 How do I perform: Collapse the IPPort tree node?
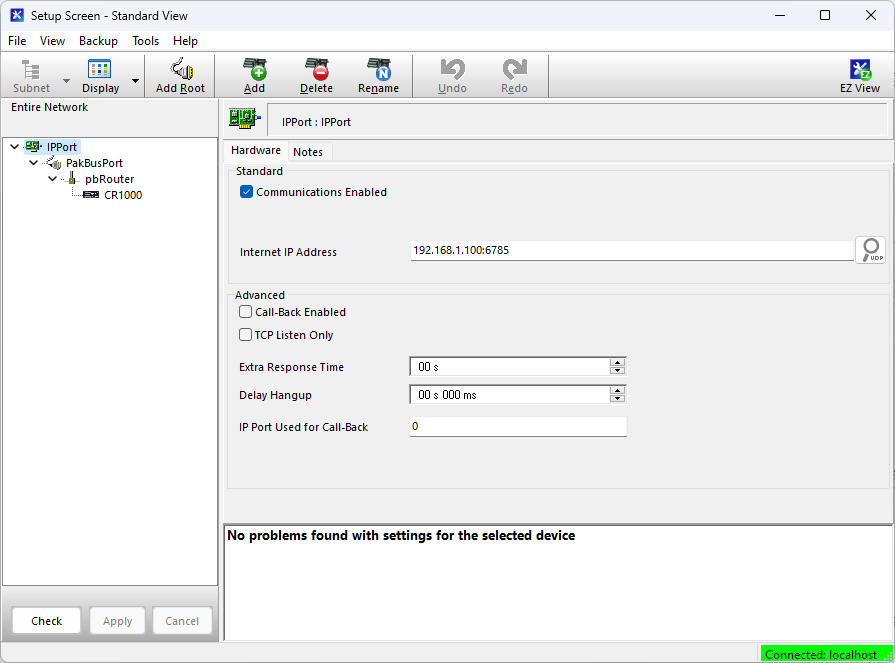click(x=14, y=147)
